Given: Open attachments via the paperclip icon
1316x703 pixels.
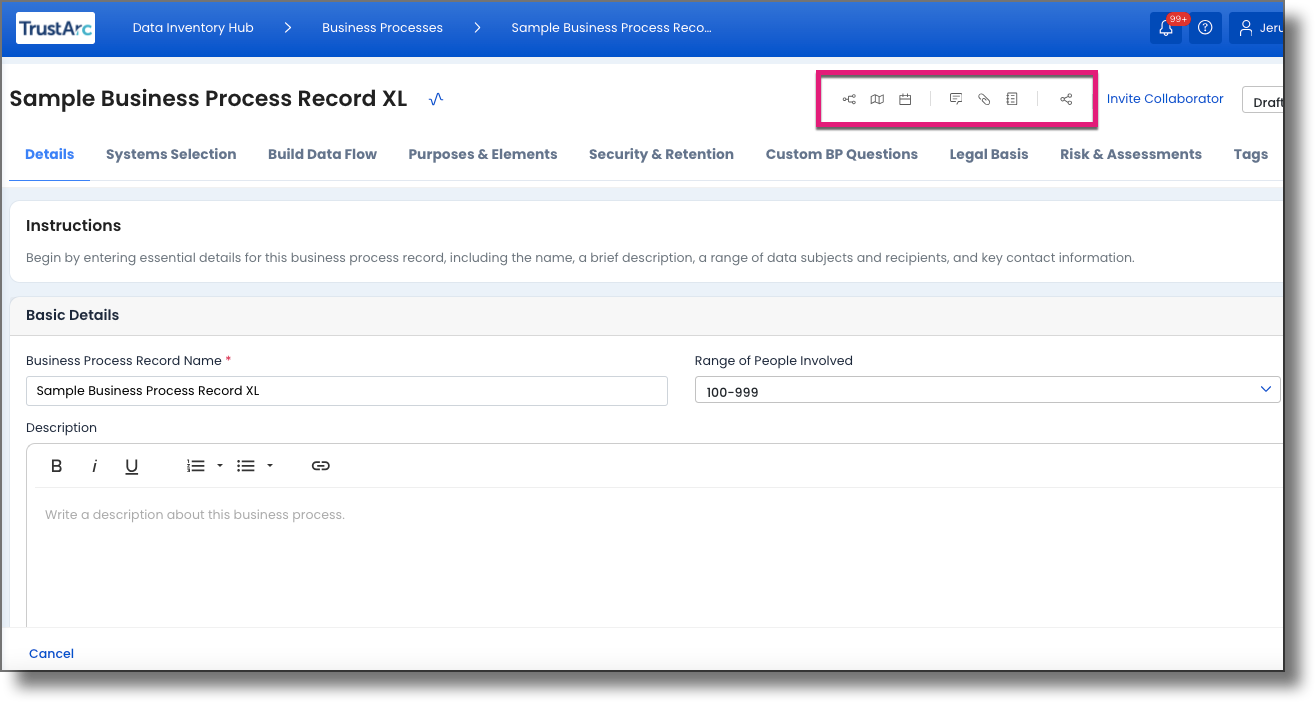Looking at the screenshot, I should 983,98.
